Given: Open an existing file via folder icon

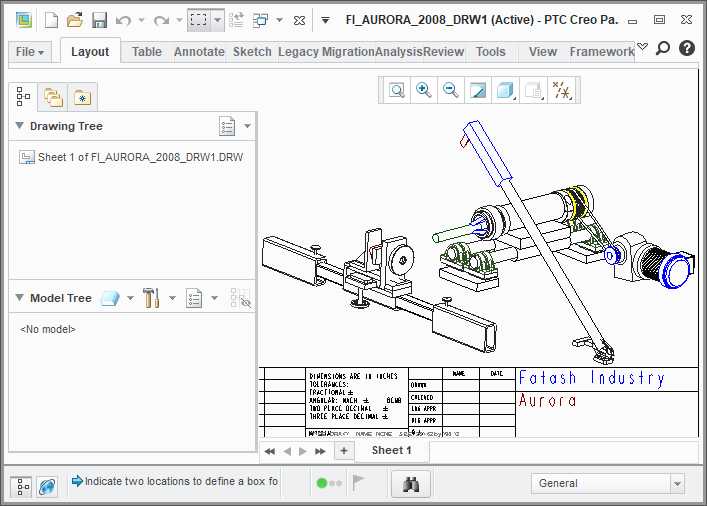Looking at the screenshot, I should 75,20.
